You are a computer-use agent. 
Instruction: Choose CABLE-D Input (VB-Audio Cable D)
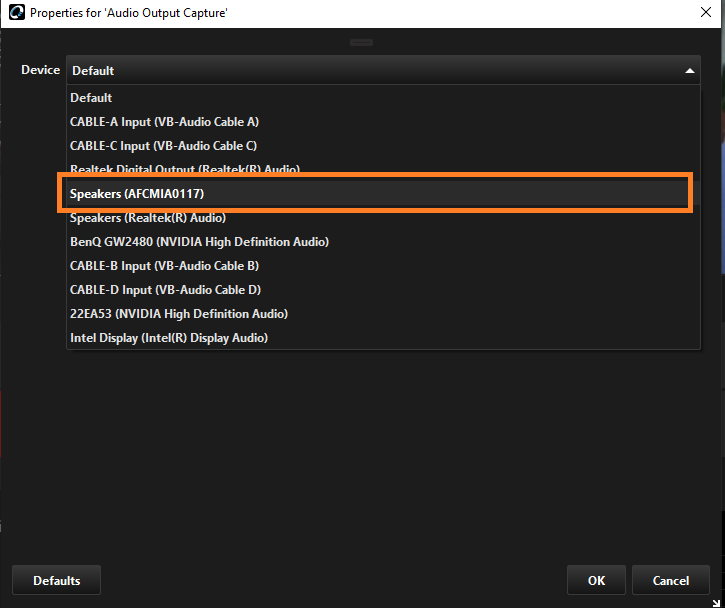[x=383, y=290]
